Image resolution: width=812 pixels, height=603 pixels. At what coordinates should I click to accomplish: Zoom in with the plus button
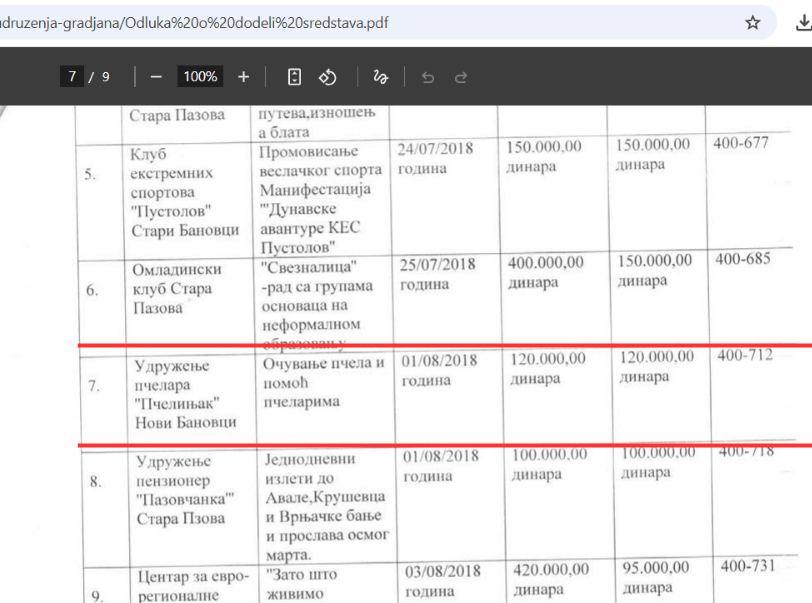tap(243, 77)
